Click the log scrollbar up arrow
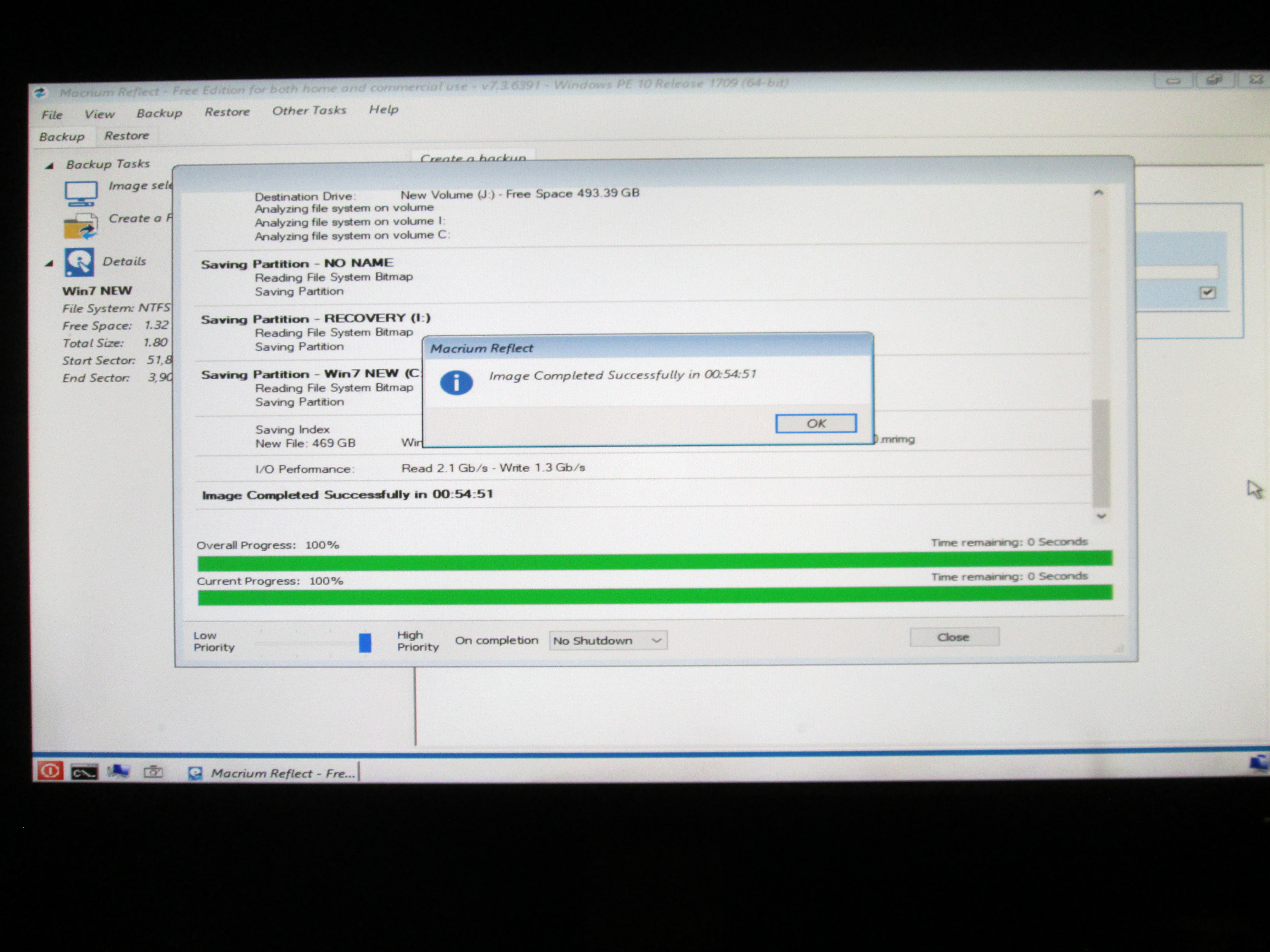The width and height of the screenshot is (1270, 952). click(1098, 193)
